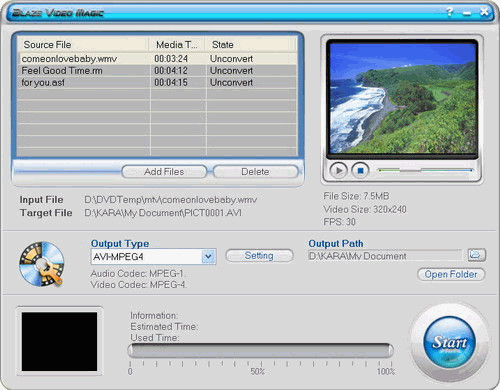Click the Estimated Time label

(x=164, y=326)
